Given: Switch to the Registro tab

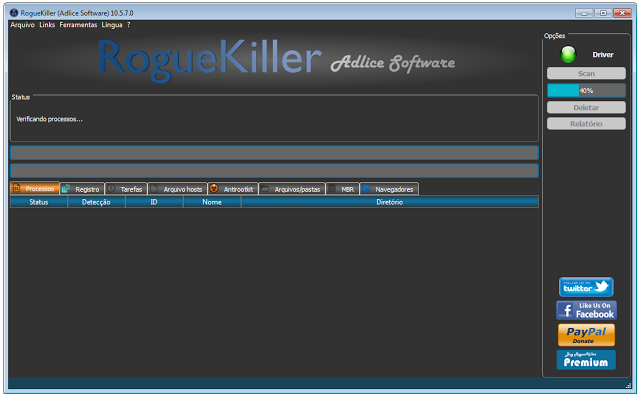Looking at the screenshot, I should 82,189.
